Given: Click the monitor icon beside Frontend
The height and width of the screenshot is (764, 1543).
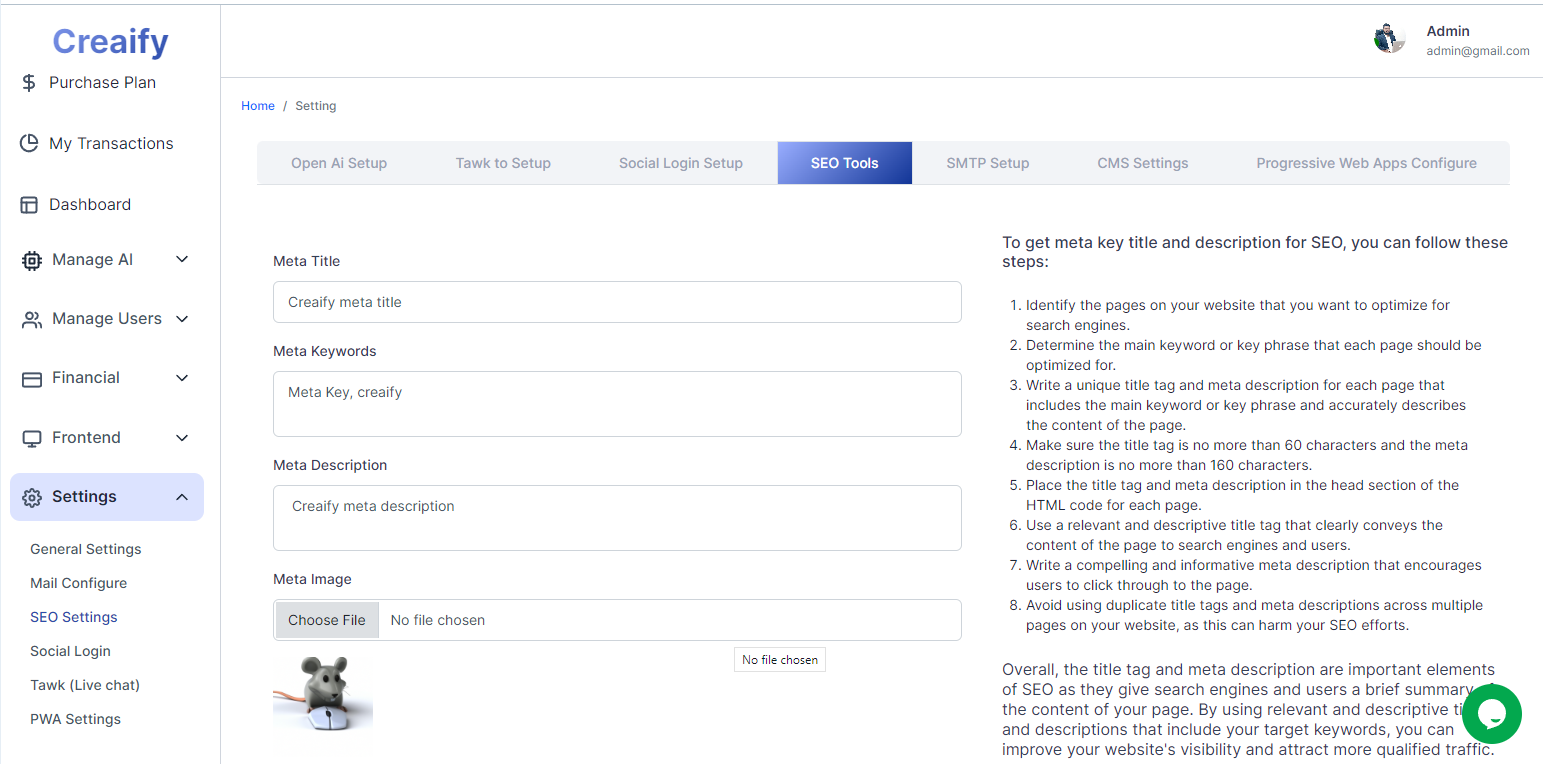Looking at the screenshot, I should pyautogui.click(x=32, y=438).
